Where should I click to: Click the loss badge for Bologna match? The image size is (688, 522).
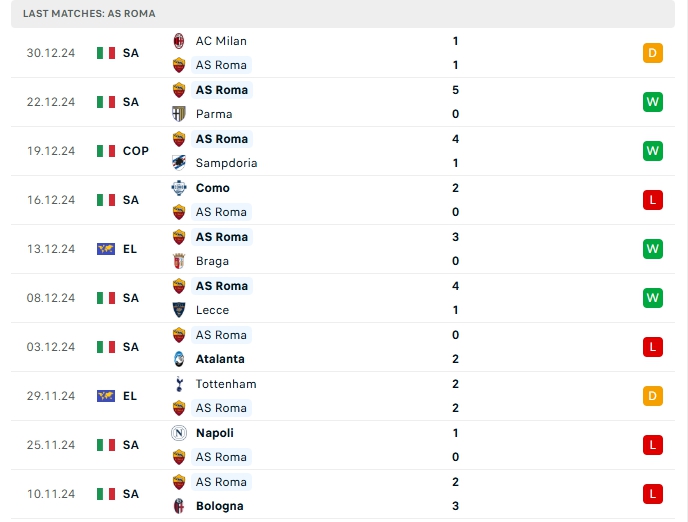(x=653, y=494)
